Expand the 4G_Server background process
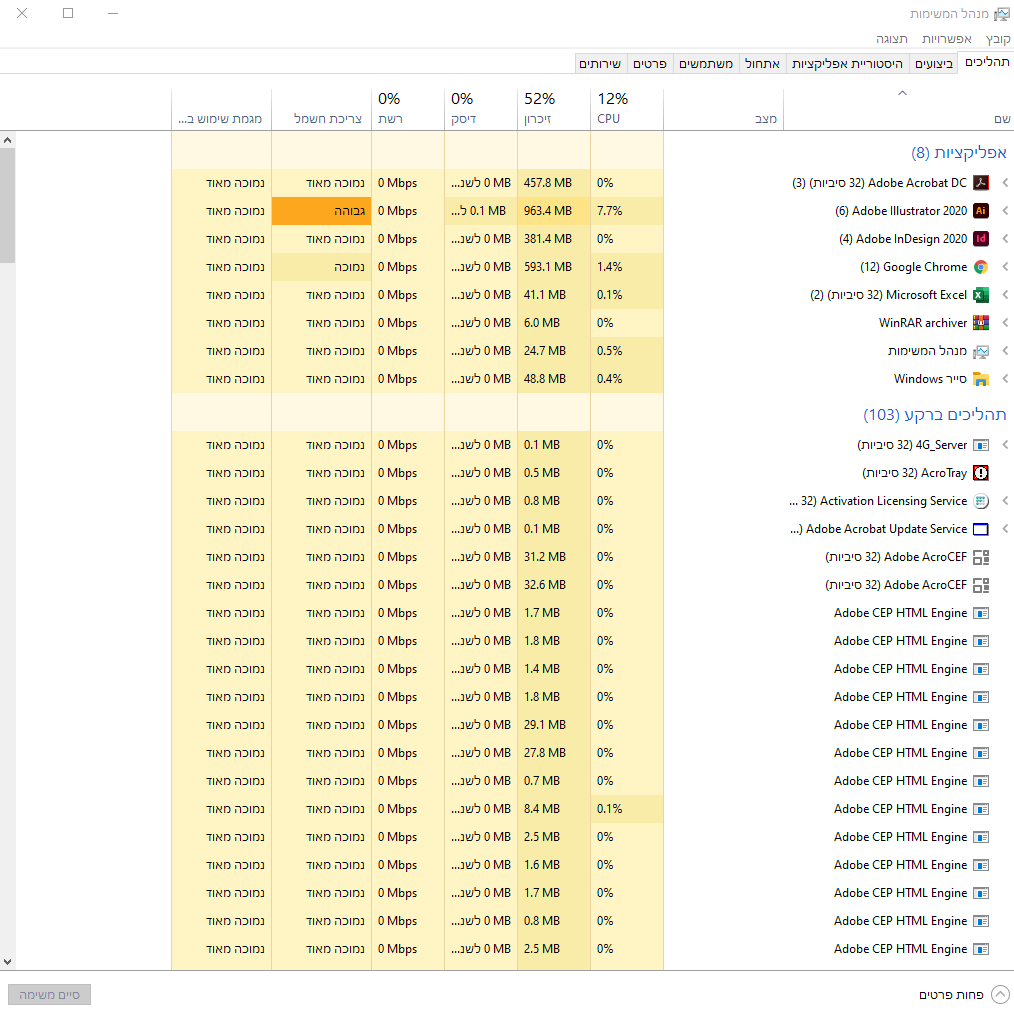This screenshot has width=1014, height=1018. click(1005, 445)
